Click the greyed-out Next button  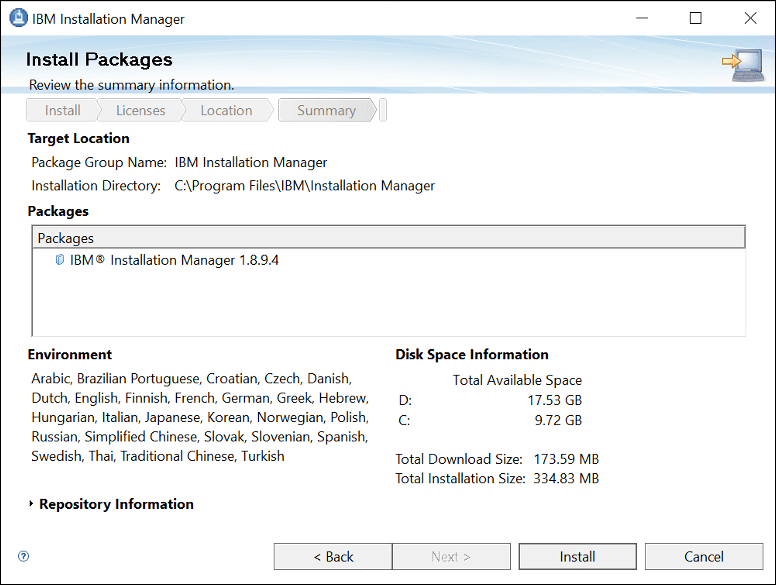click(451, 557)
